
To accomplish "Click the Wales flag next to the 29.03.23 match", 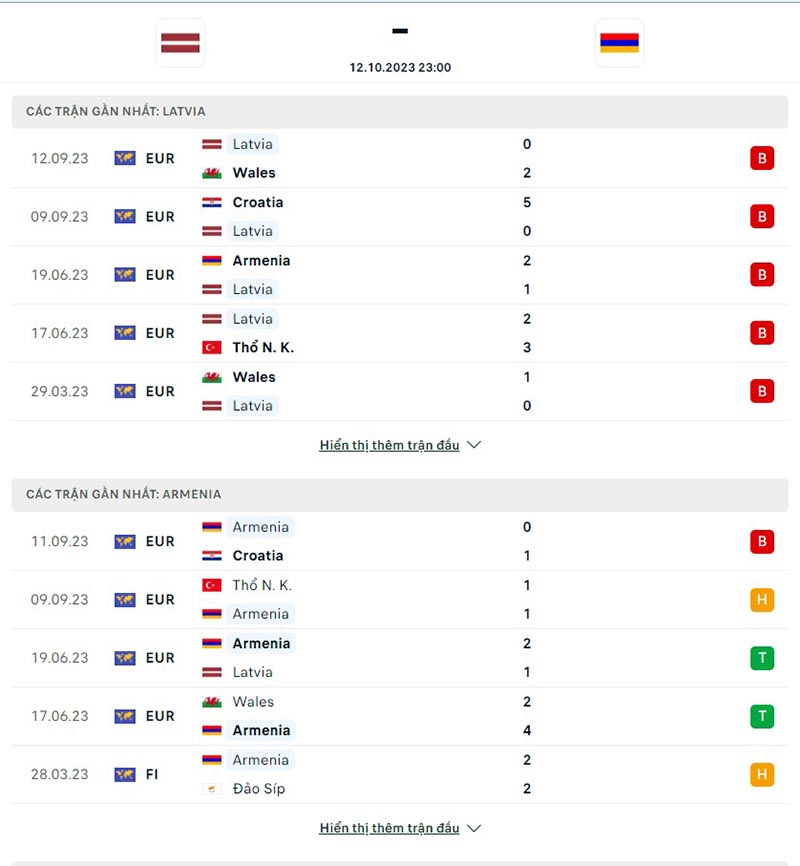I will pos(211,377).
